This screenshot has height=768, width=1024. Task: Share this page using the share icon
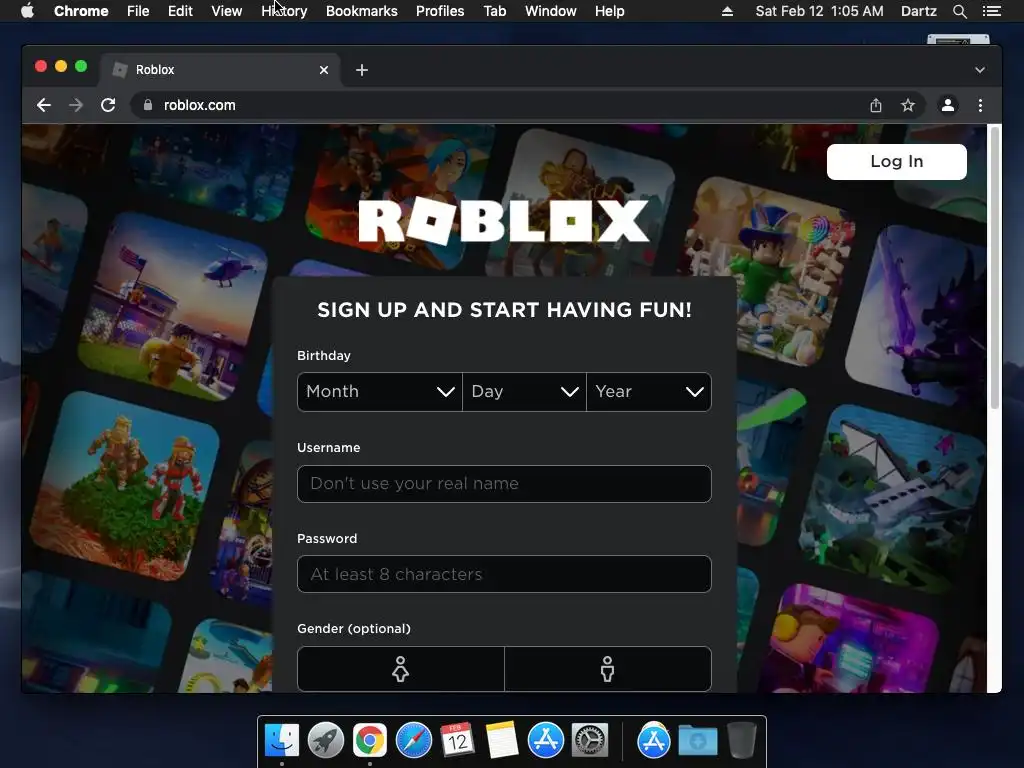click(876, 105)
